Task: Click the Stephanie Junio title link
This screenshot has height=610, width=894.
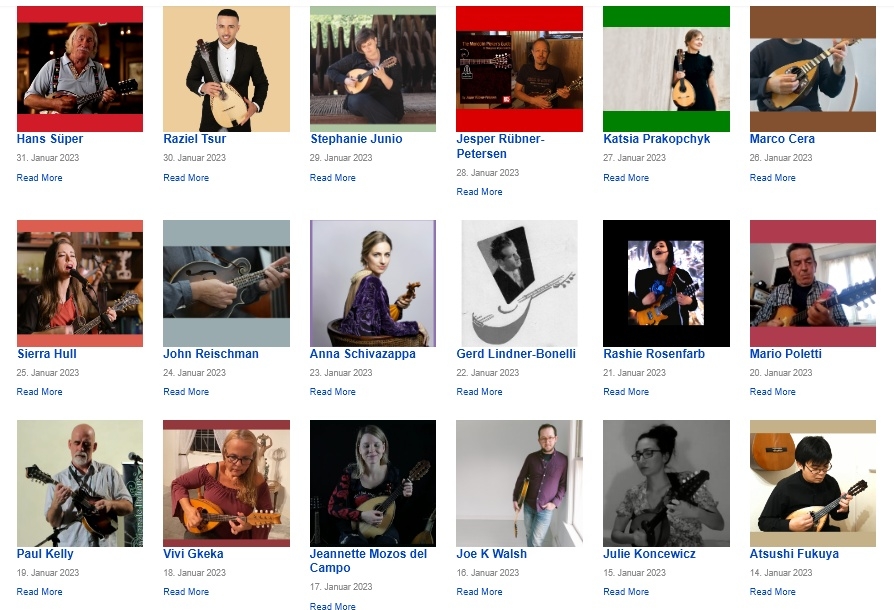Action: pyautogui.click(x=356, y=139)
